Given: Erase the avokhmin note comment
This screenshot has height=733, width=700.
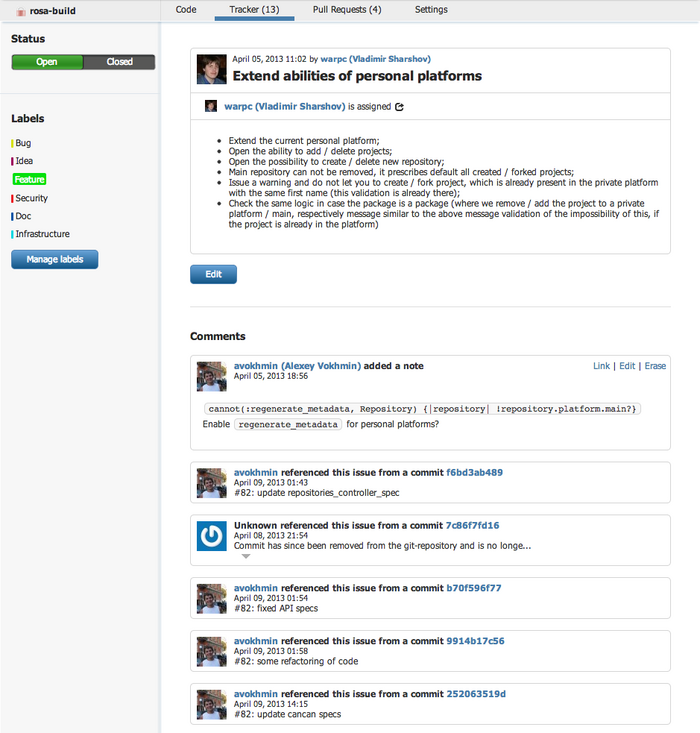Looking at the screenshot, I should point(655,366).
